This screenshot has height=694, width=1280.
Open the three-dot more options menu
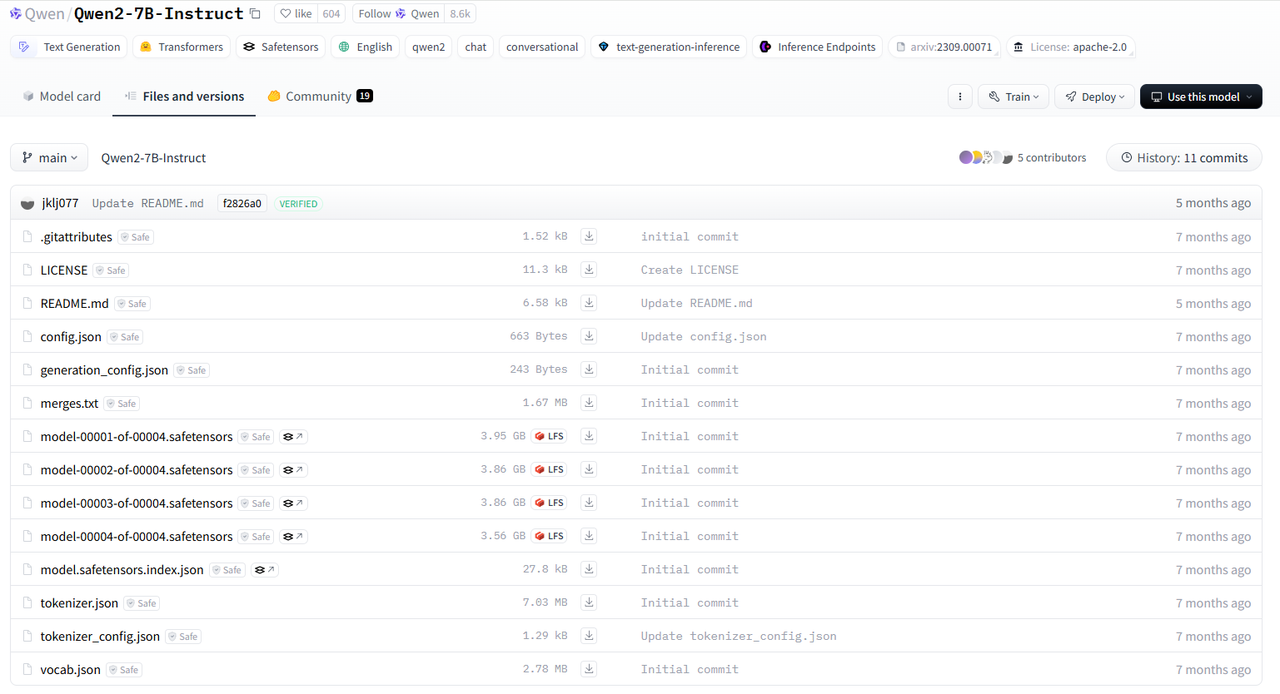959,97
